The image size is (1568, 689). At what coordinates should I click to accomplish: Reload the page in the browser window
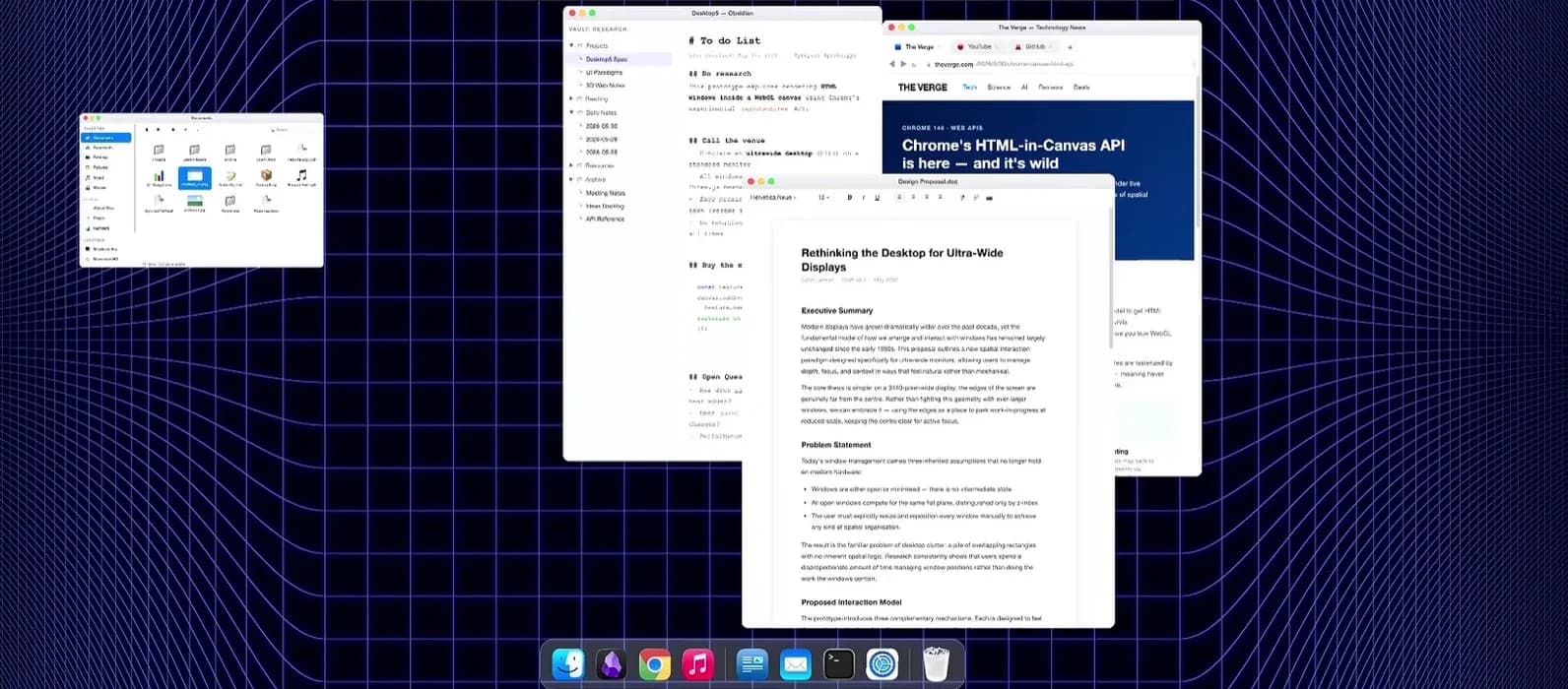click(x=914, y=65)
